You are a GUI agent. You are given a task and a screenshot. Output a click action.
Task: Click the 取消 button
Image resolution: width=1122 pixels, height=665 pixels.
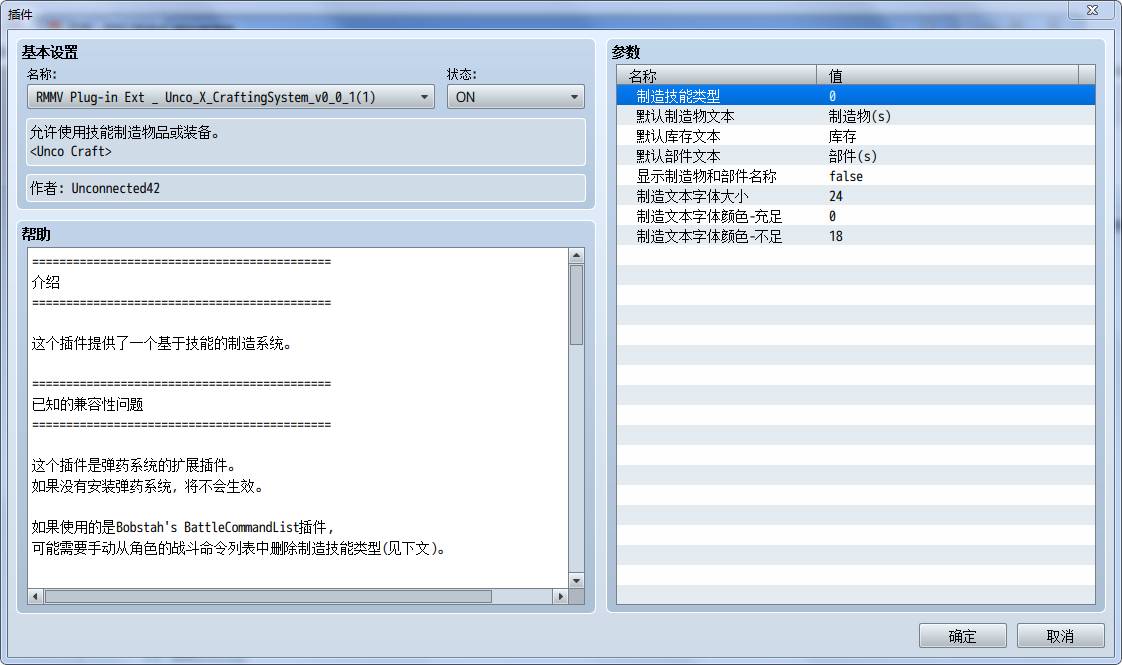tap(1060, 636)
